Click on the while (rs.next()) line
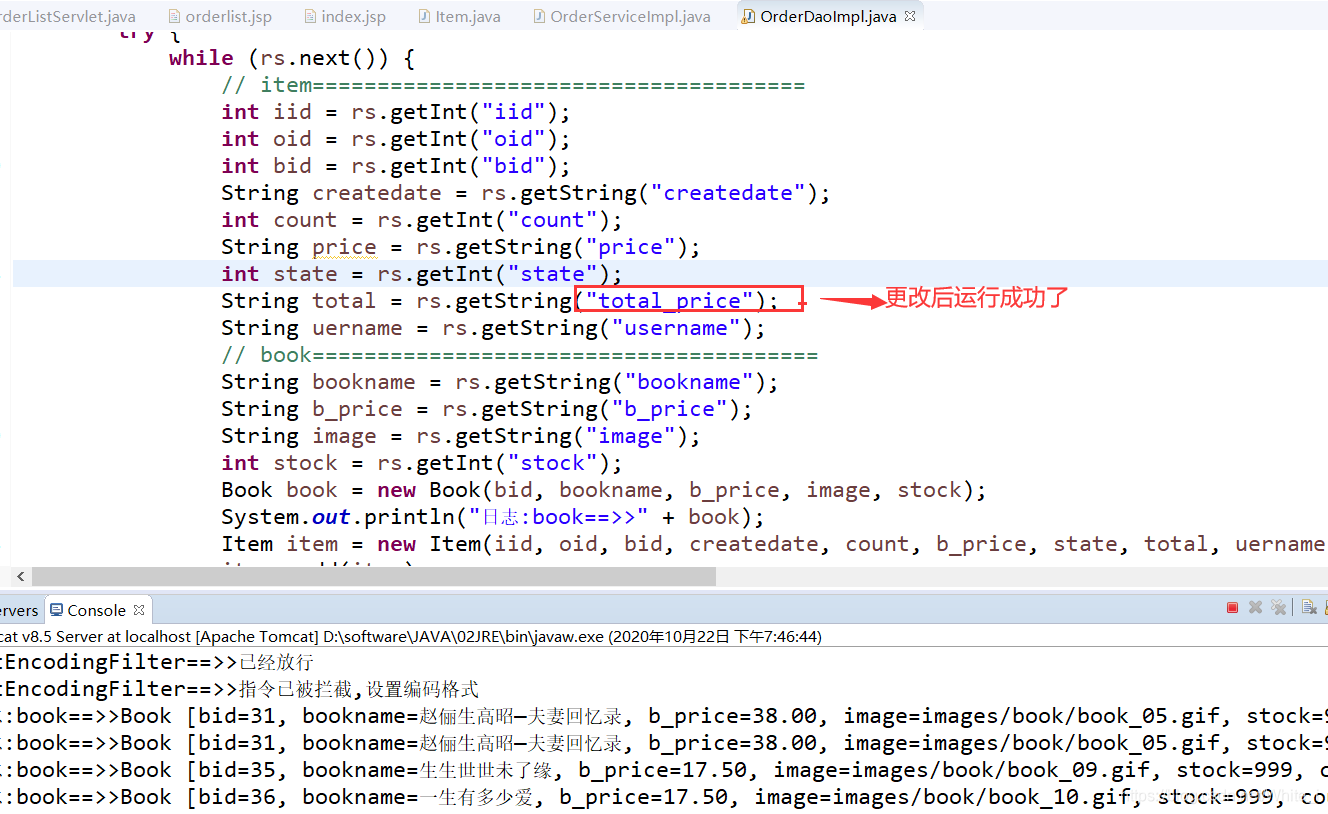Screen dimensions: 1328x814 (x=290, y=57)
